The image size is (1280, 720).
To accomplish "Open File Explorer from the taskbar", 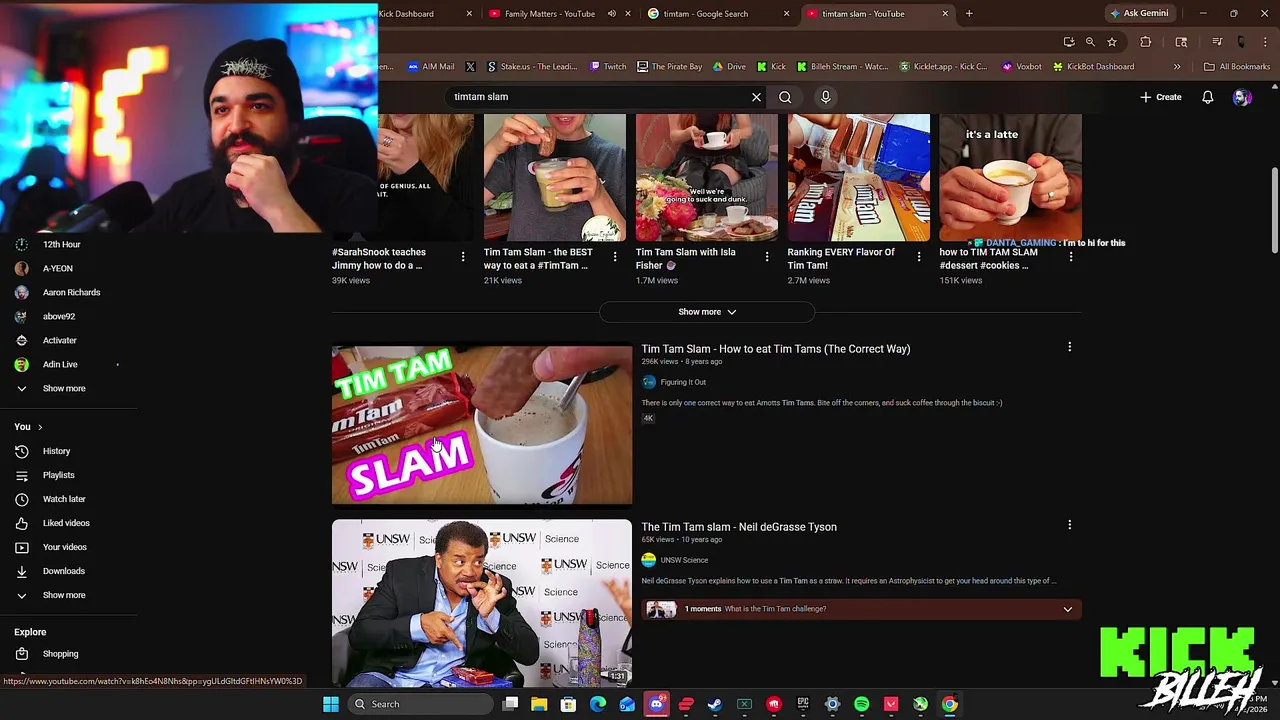I will point(539,704).
